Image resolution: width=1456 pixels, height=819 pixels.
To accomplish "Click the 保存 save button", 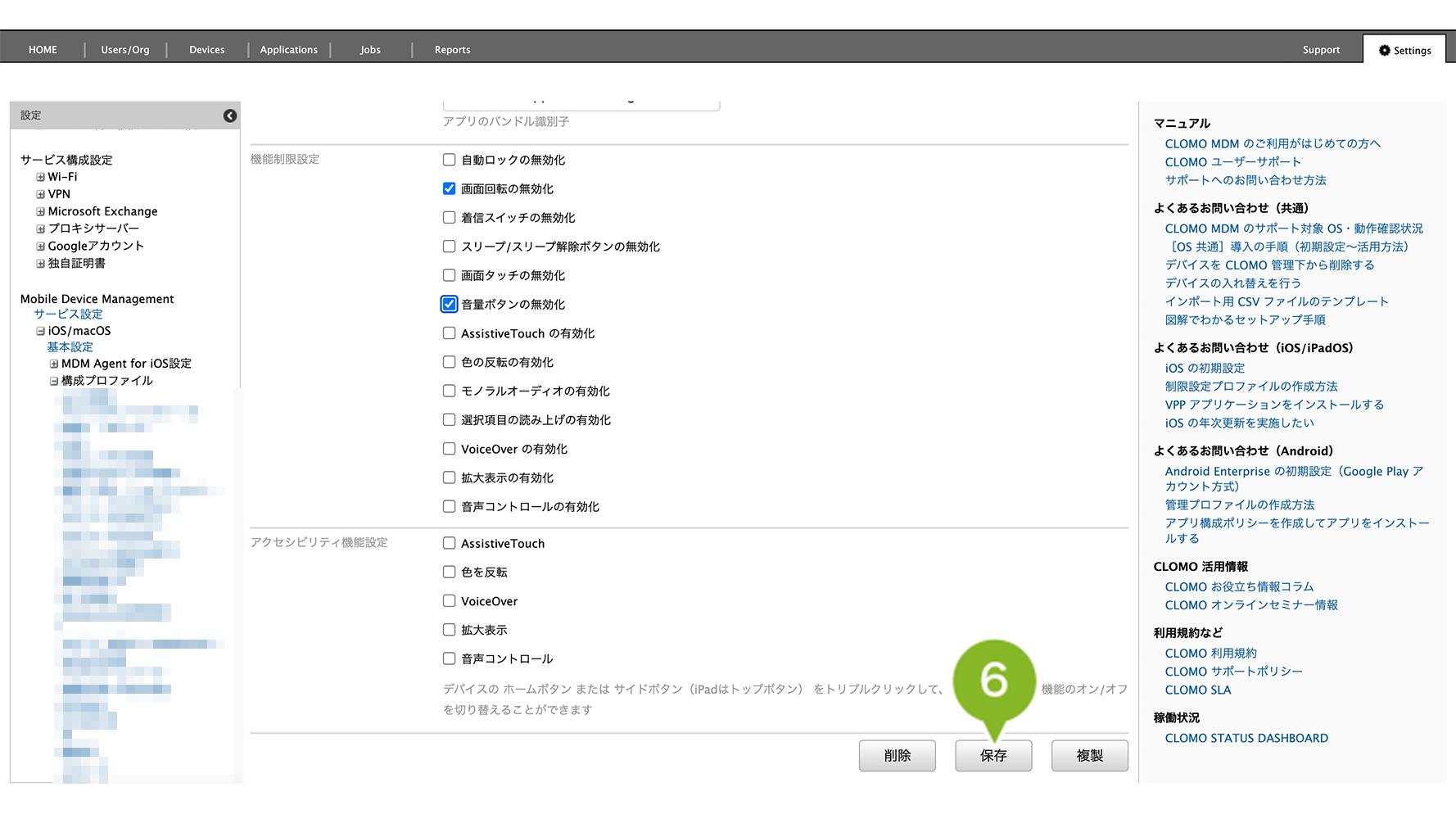I will [x=993, y=755].
